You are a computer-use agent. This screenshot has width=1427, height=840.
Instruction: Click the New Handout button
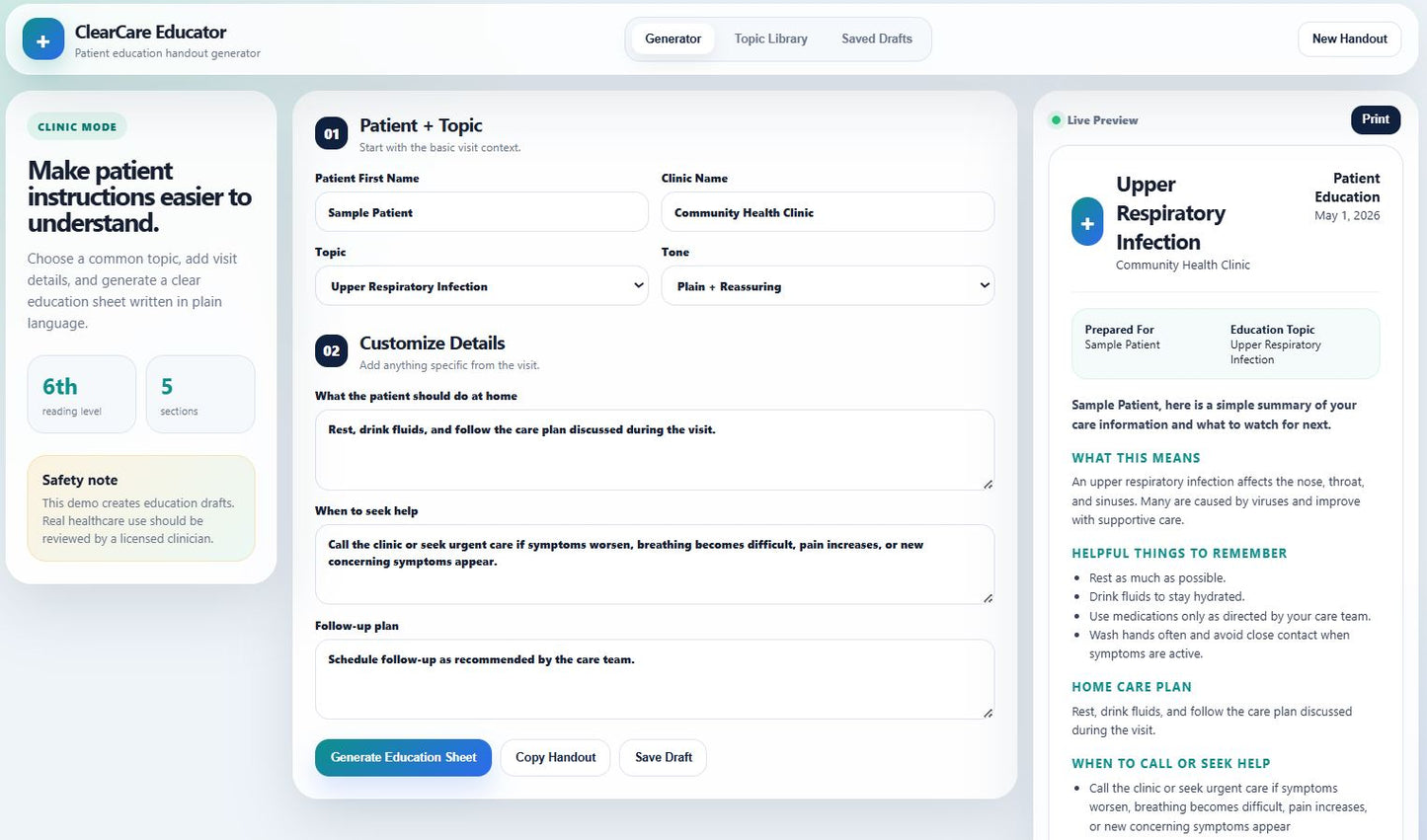click(1349, 39)
